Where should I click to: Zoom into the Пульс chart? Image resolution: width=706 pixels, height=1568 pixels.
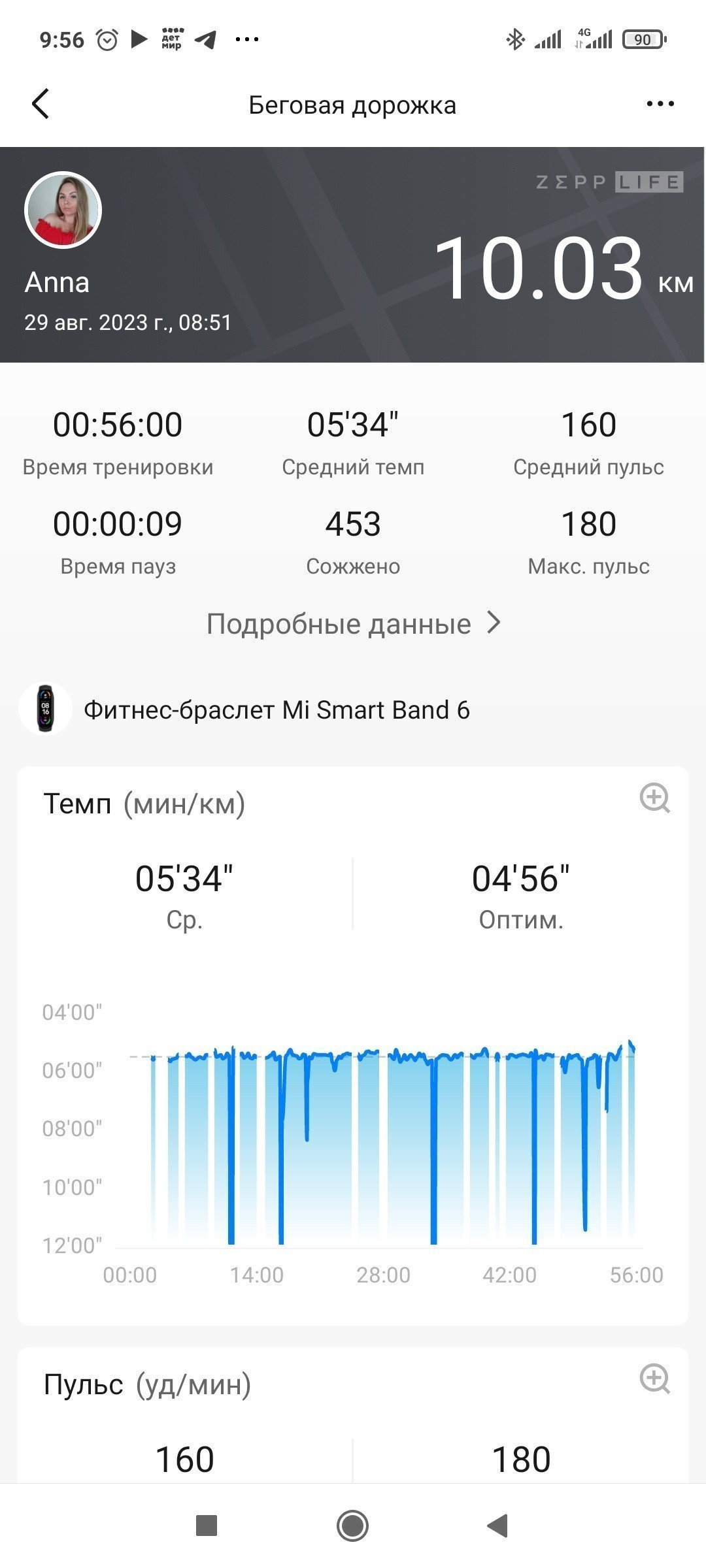click(x=654, y=1379)
